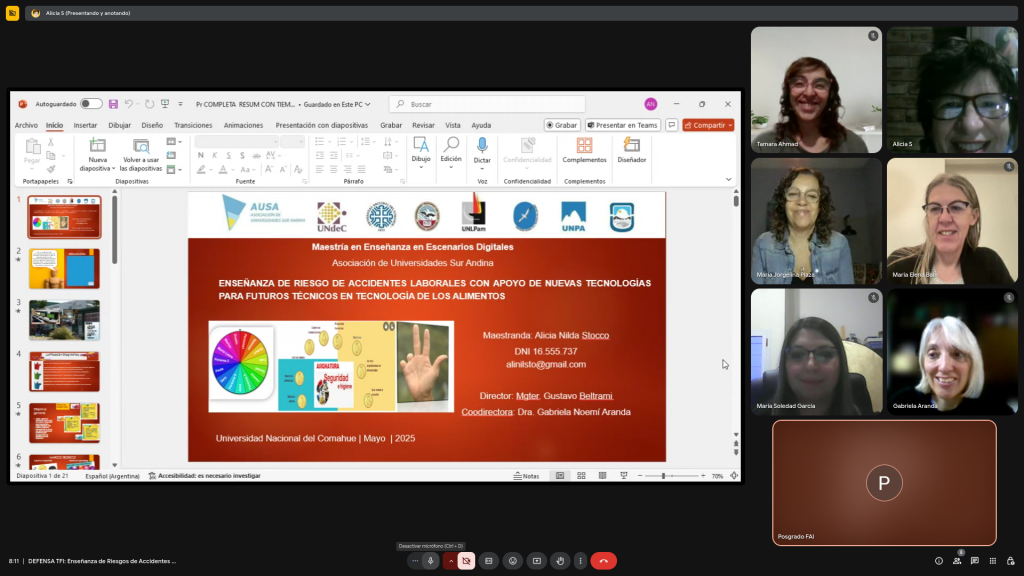
Task: Click the zoom in plus button
Action: (703, 476)
